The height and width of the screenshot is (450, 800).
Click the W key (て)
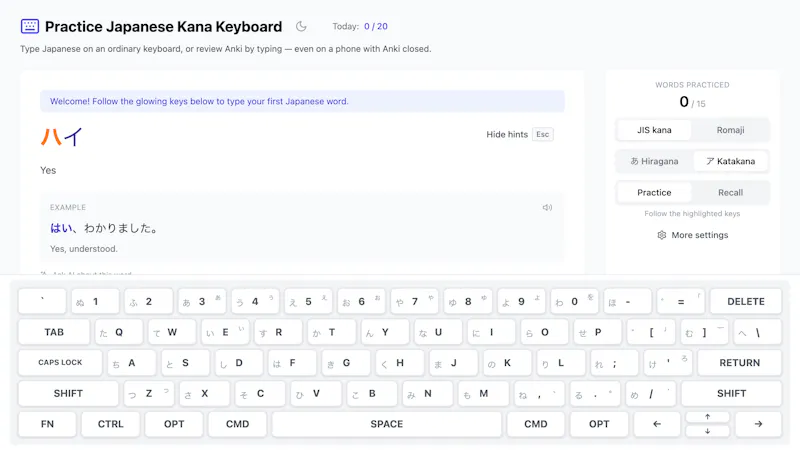[x=172, y=332]
